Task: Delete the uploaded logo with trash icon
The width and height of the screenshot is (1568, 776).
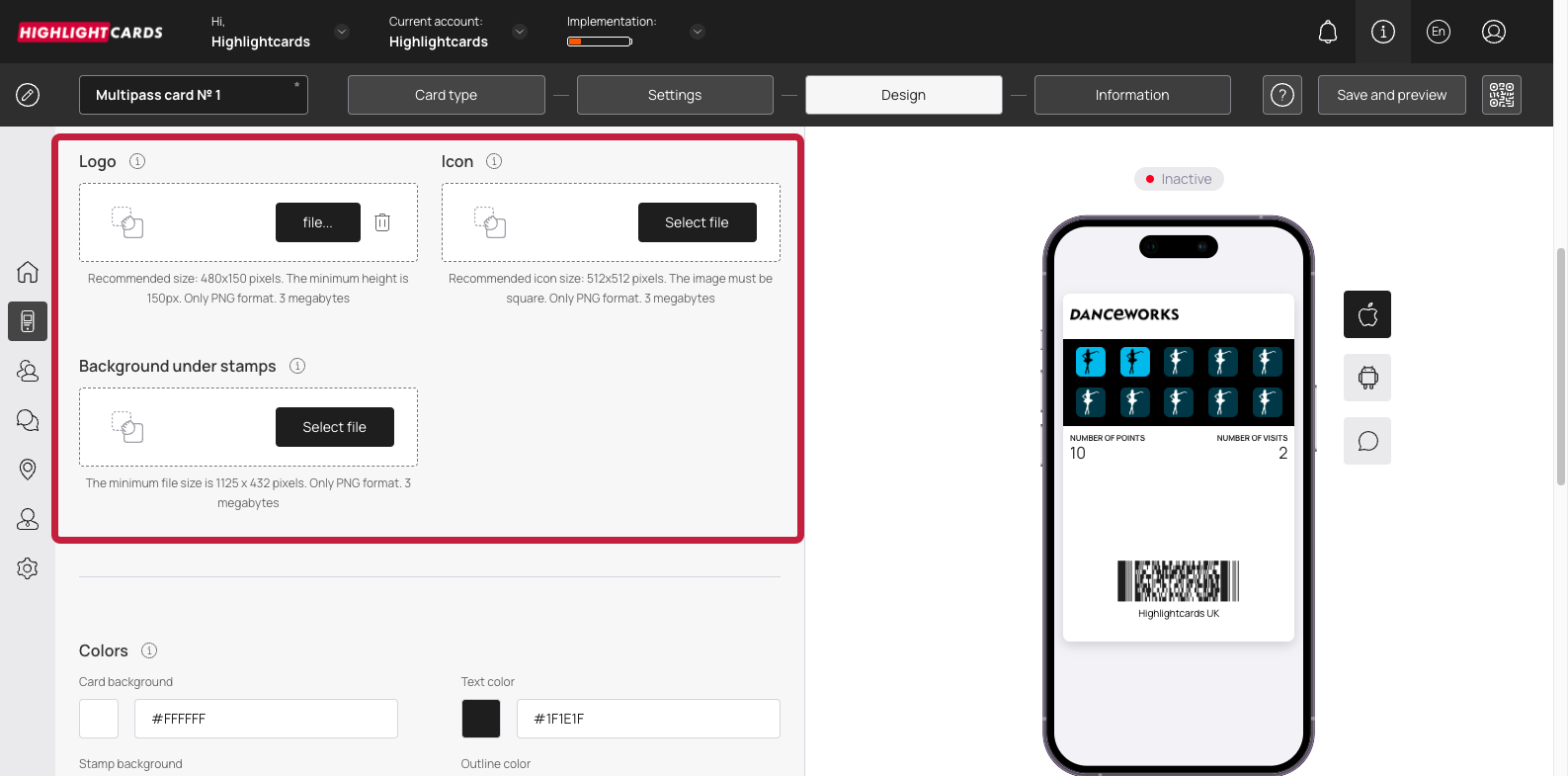Action: coord(382,222)
